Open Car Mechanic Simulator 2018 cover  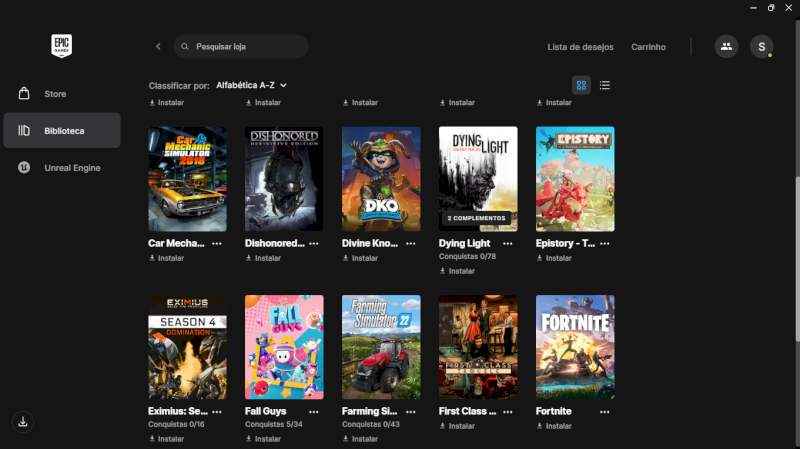click(x=187, y=179)
